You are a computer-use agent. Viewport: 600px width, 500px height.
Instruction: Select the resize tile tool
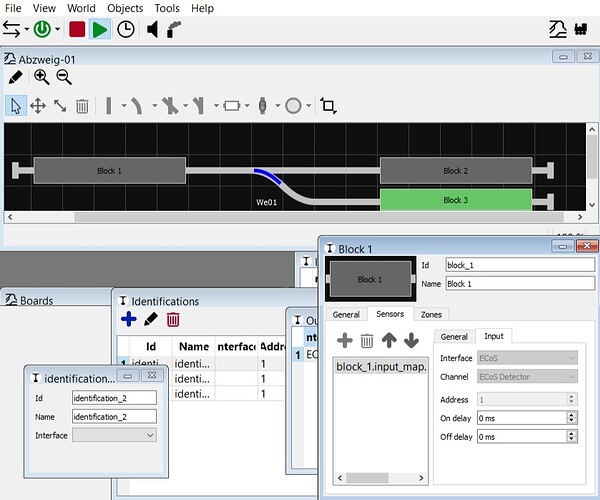60,106
